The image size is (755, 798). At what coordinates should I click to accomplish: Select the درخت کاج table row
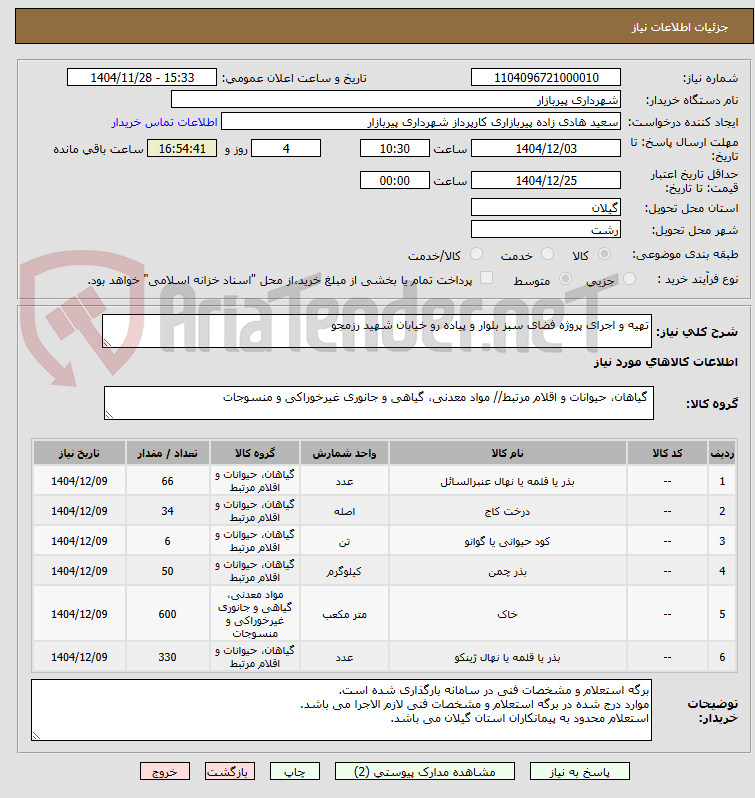coord(384,511)
